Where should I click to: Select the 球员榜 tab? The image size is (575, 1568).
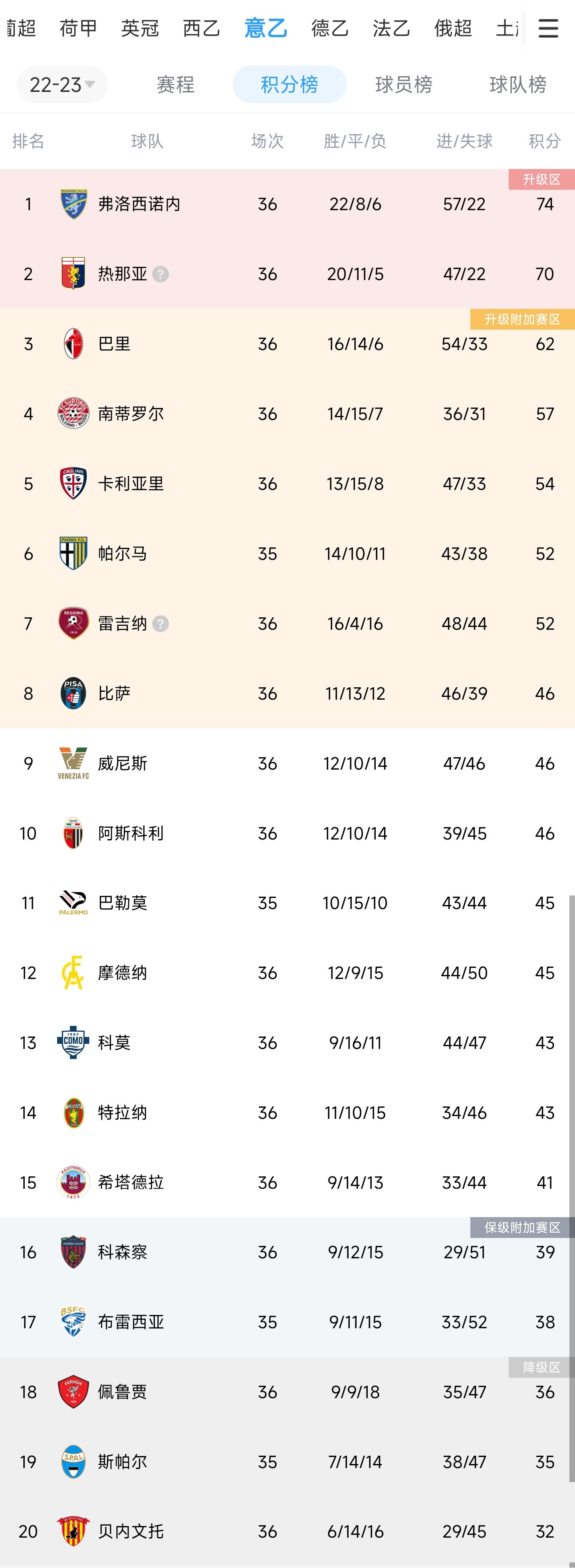pos(403,84)
